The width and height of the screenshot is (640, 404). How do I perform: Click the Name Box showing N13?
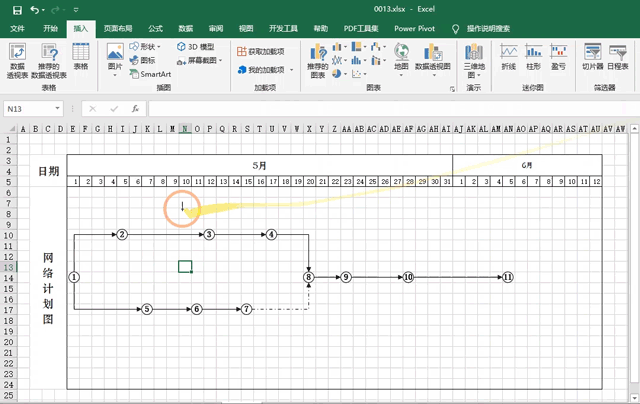(x=29, y=109)
